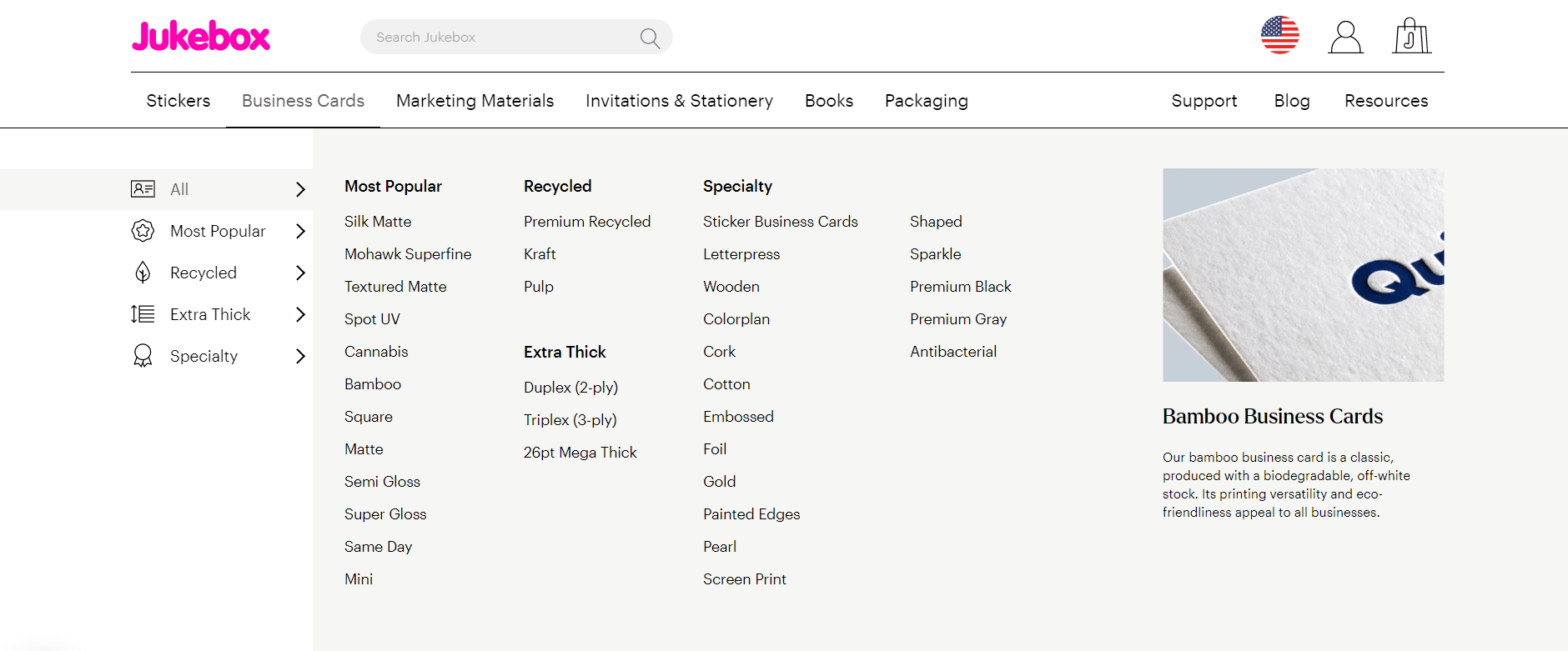Image resolution: width=1568 pixels, height=651 pixels.
Task: Select Pulp cards
Action: pyautogui.click(x=539, y=287)
